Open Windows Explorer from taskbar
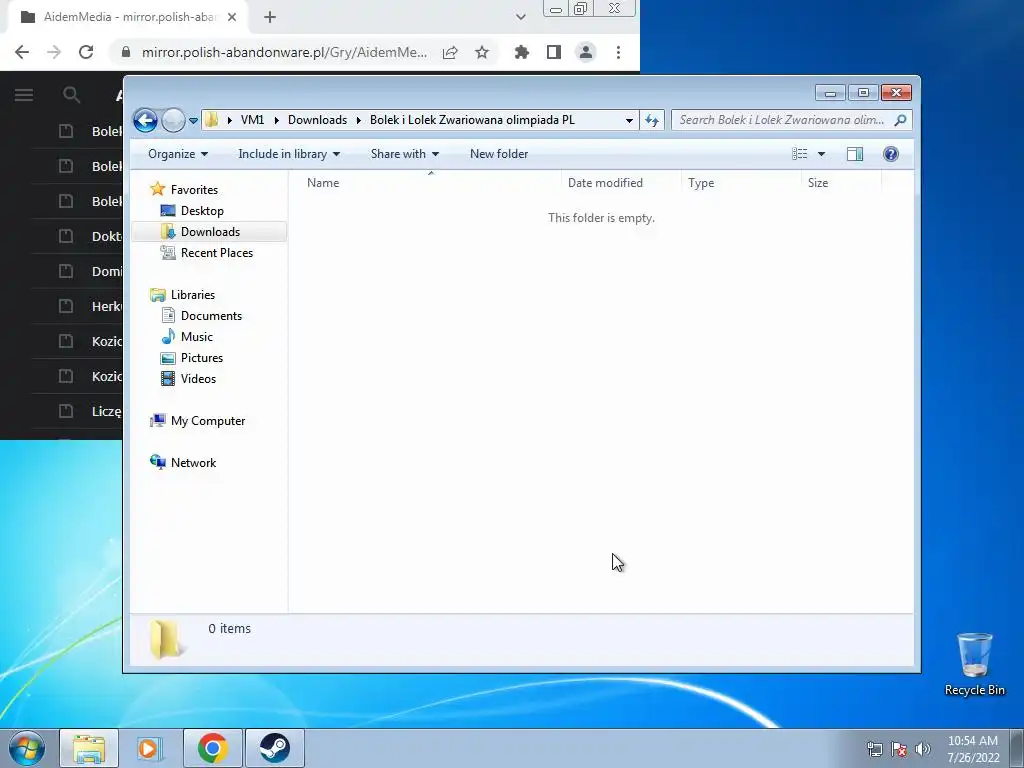The height and width of the screenshot is (768, 1024). click(89, 748)
